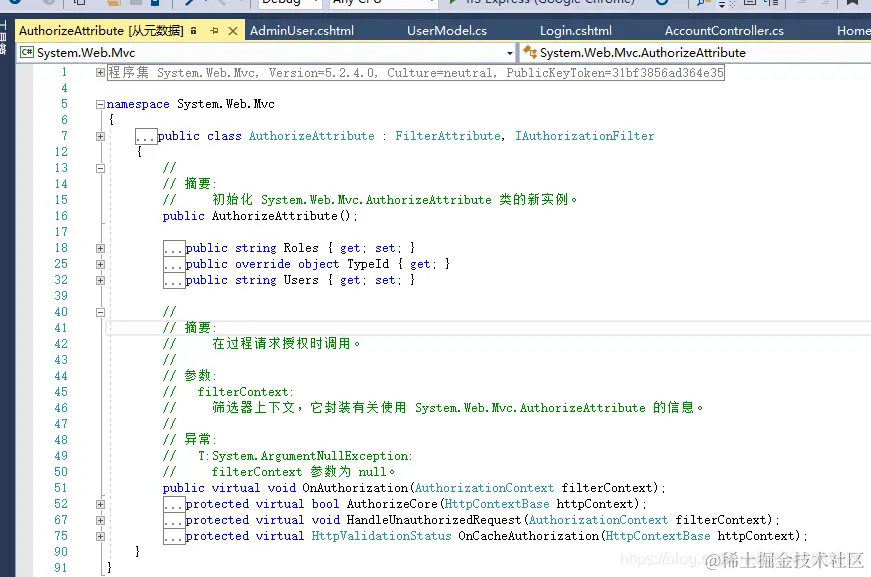Open the System.Web.Mvc project dropdown
This screenshot has width=871, height=577.
[267, 53]
